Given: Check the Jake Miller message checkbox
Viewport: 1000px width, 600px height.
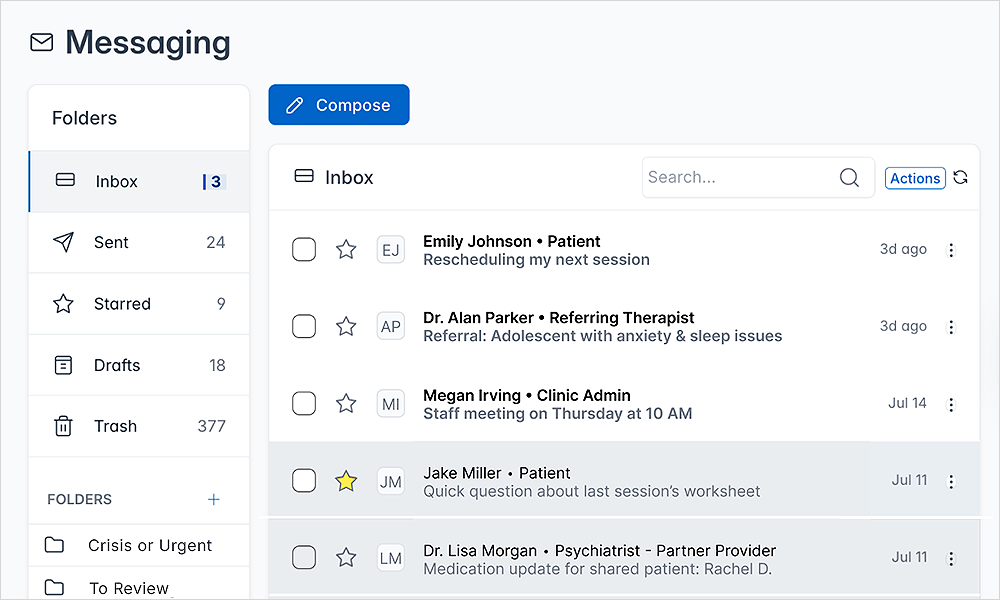Looking at the screenshot, I should click(x=304, y=482).
